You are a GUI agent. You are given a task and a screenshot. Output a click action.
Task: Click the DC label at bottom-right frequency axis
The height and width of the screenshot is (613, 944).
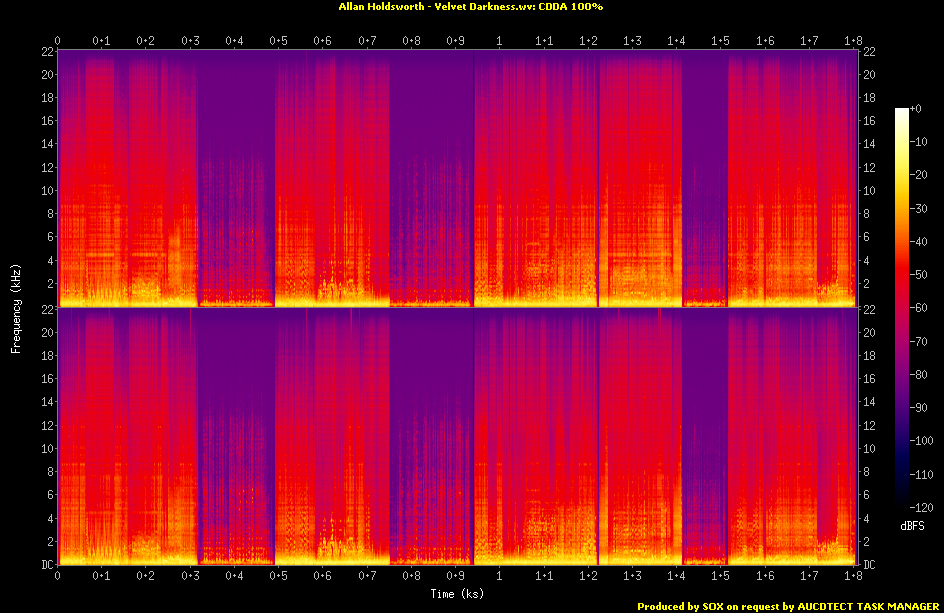(x=869, y=565)
